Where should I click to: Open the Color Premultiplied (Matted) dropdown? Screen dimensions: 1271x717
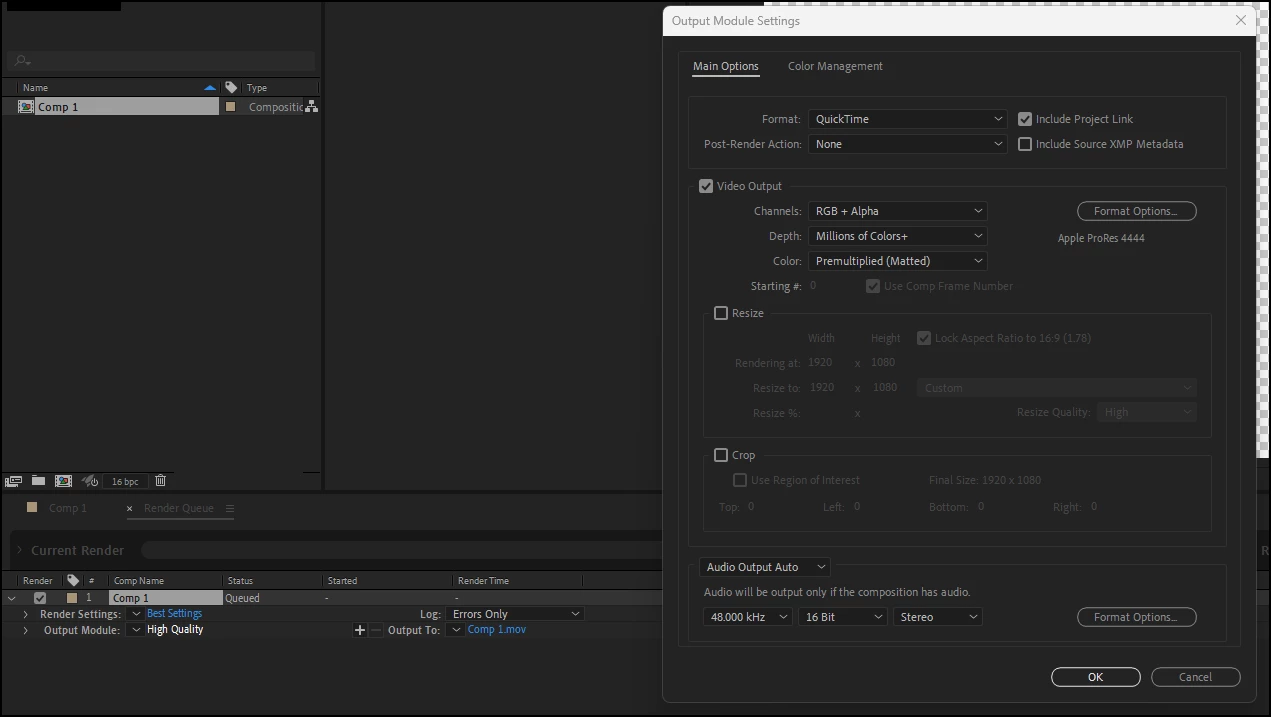click(x=898, y=261)
